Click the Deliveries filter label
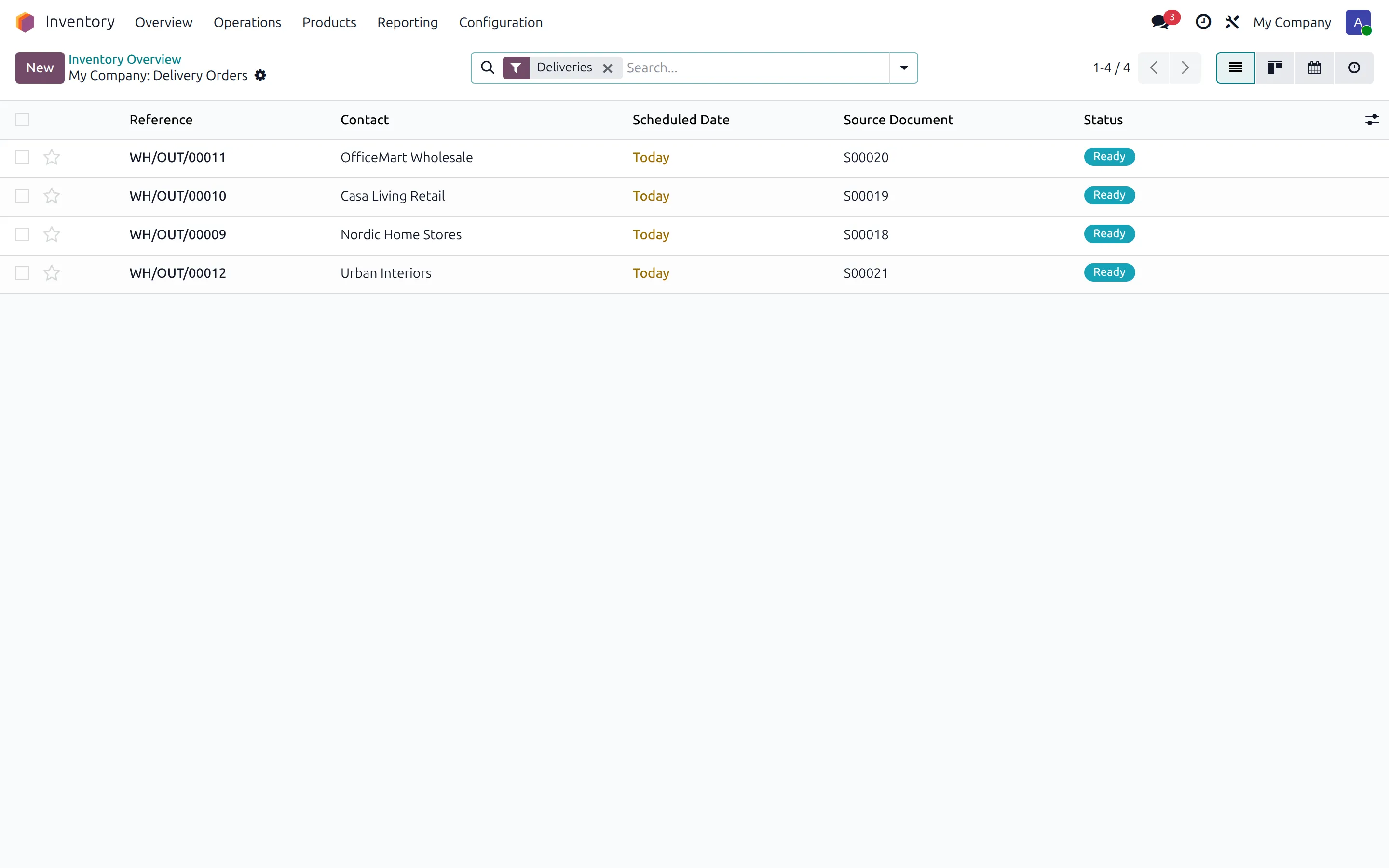The image size is (1389, 868). 564,67
